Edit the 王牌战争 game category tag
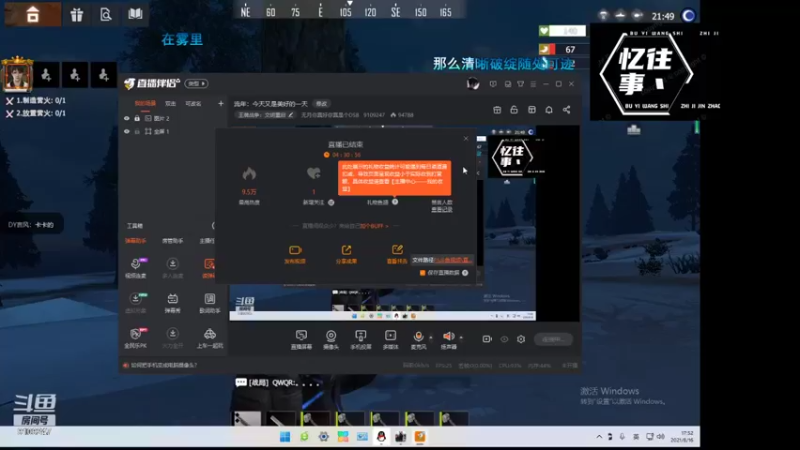 point(266,115)
